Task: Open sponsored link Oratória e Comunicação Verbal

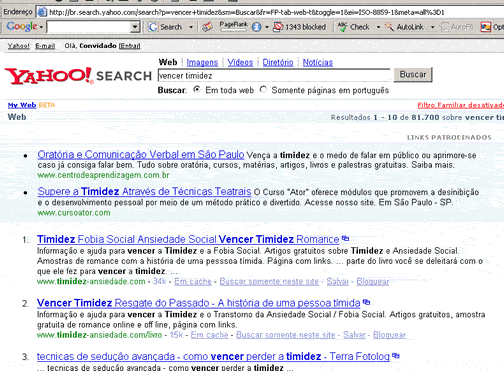Action: click(141, 155)
